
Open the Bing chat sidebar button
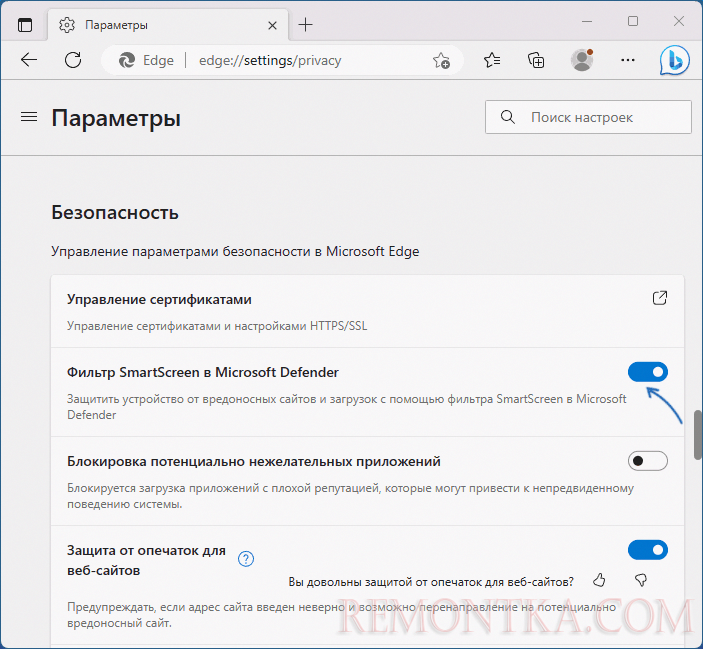[x=674, y=60]
